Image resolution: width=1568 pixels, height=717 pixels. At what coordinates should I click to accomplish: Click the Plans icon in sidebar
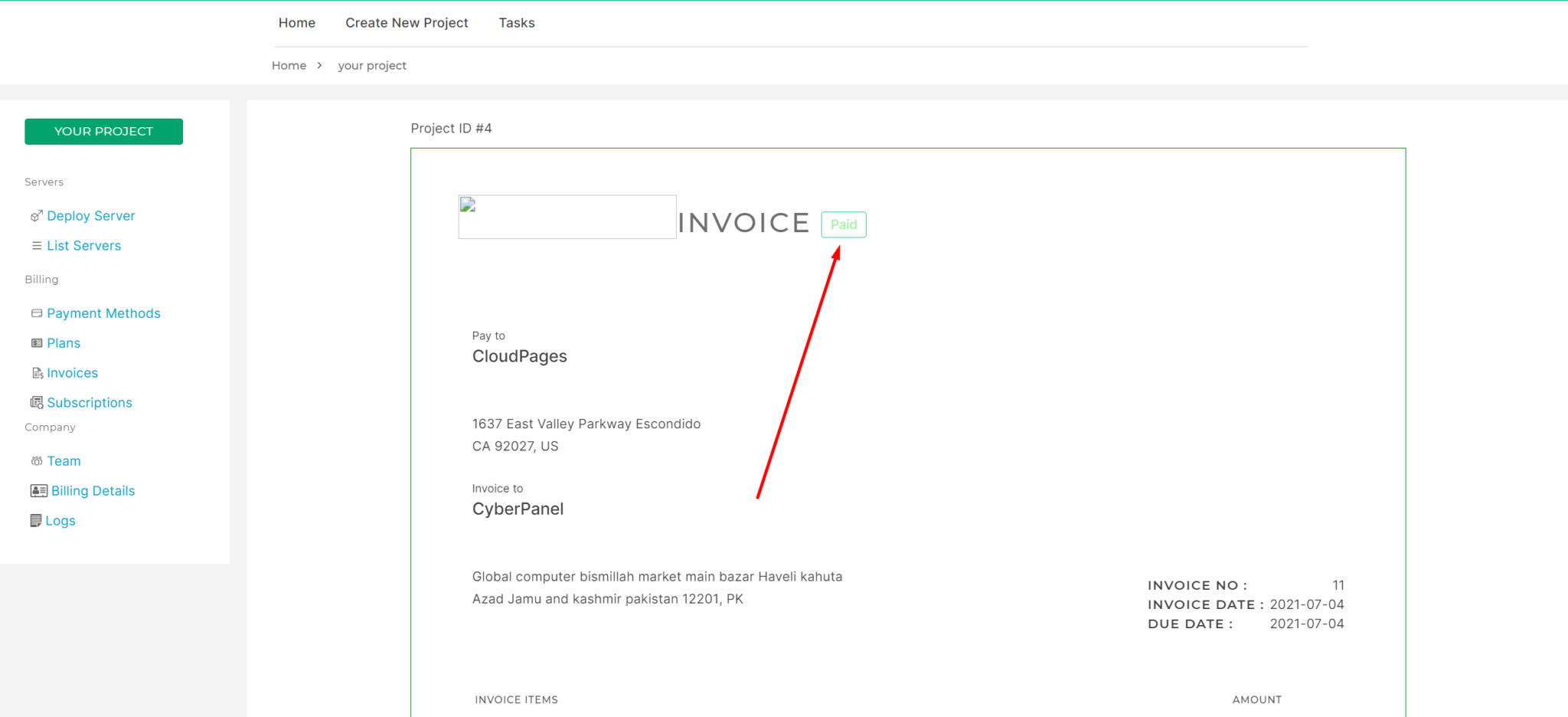[x=37, y=342]
